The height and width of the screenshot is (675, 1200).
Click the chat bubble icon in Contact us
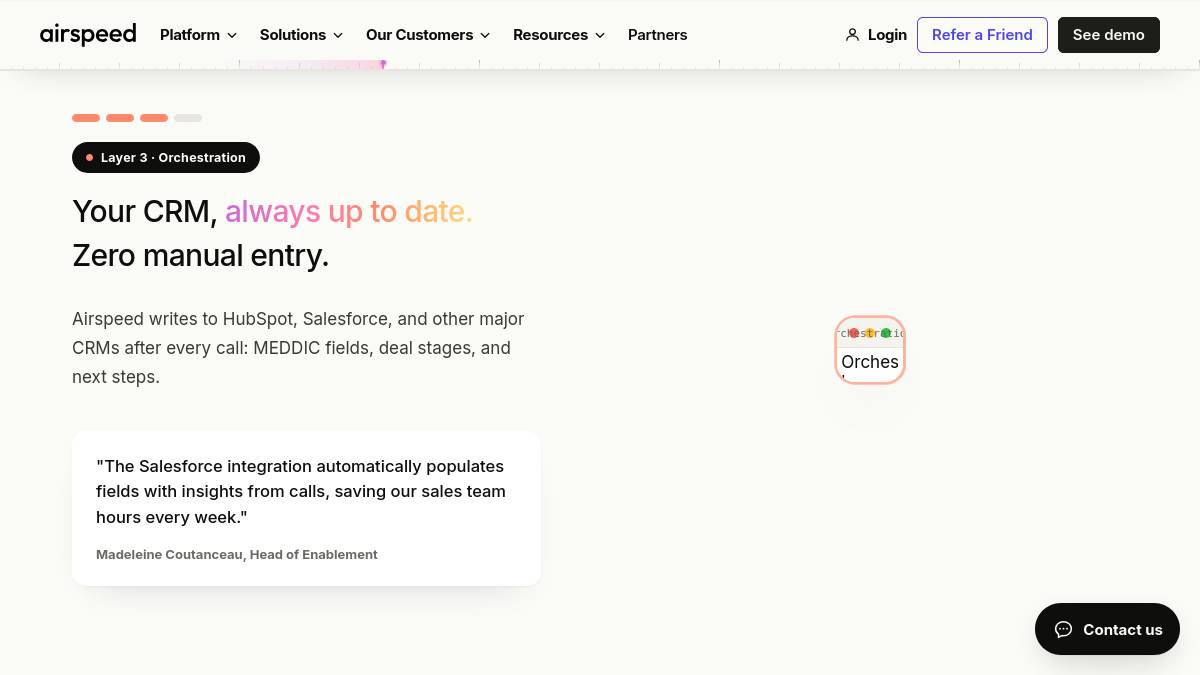[x=1064, y=629]
